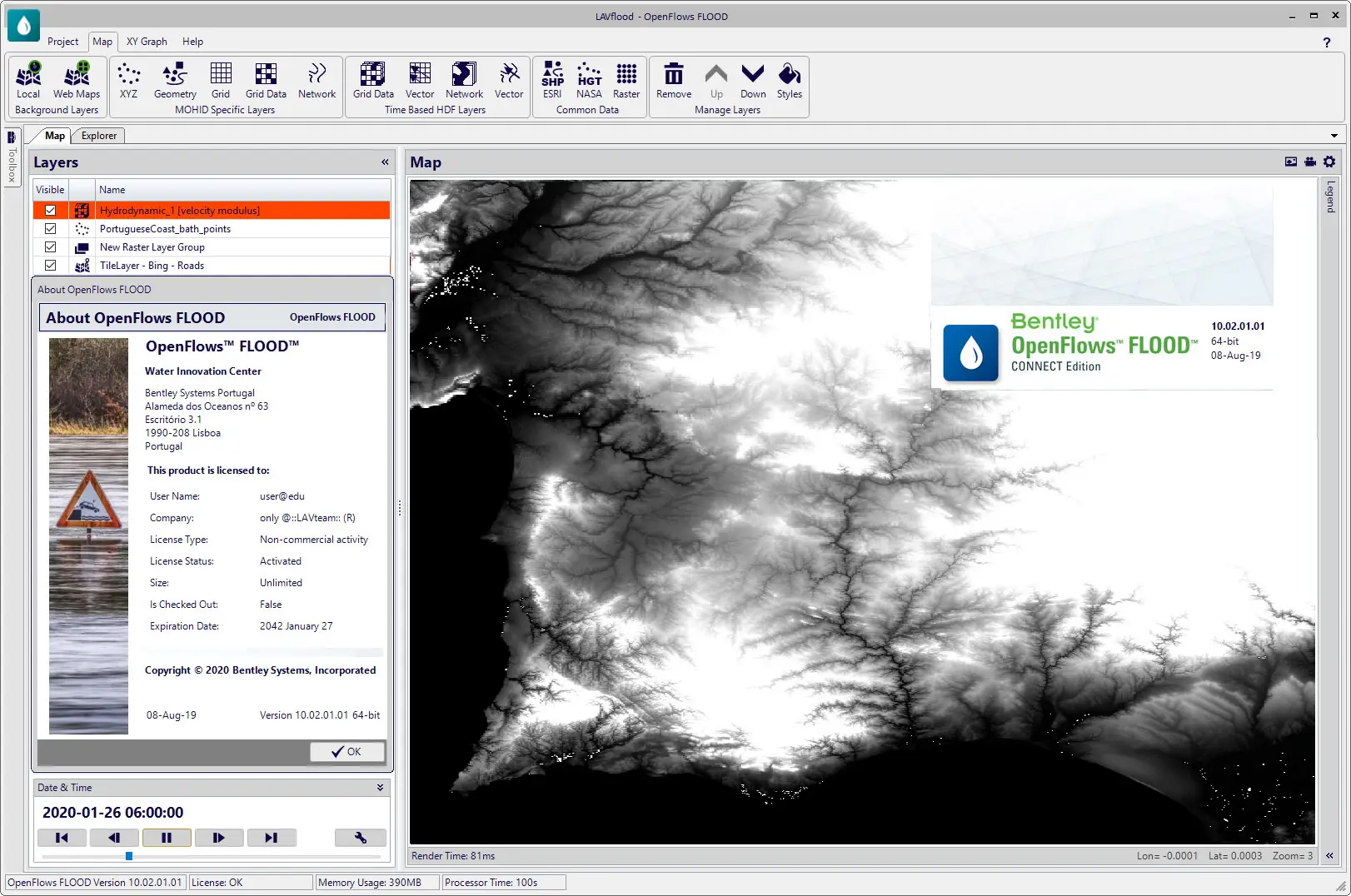
Task: Import an ESRI SHP file
Action: 552,81
